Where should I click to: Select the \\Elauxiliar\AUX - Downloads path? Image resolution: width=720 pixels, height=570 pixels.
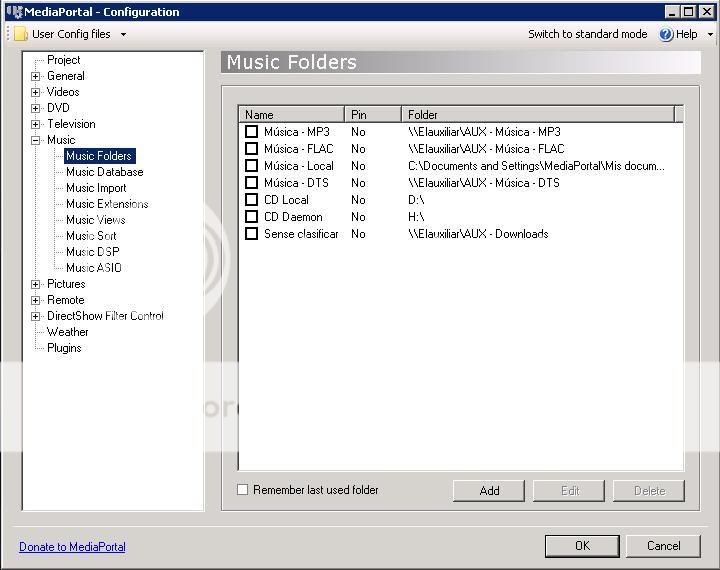tap(478, 234)
